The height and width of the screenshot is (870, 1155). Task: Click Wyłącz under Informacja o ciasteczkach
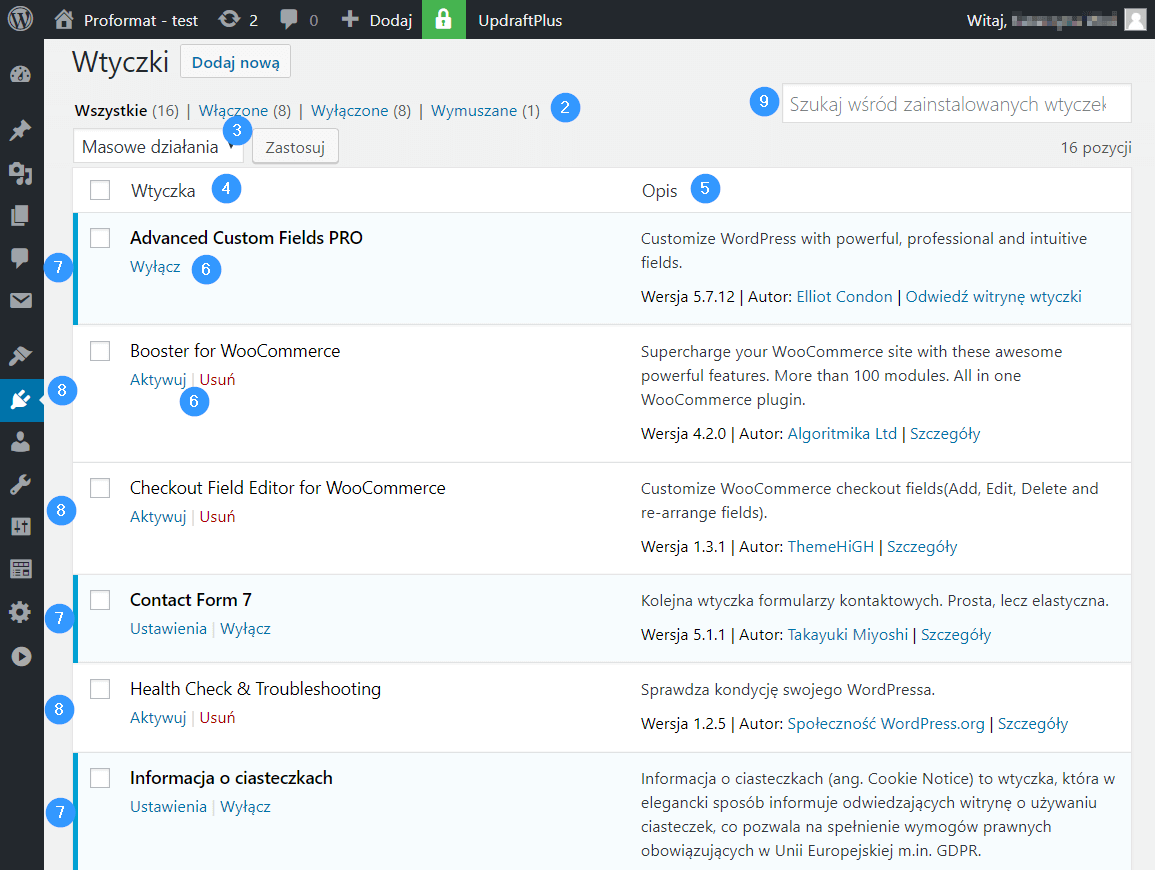tap(245, 807)
